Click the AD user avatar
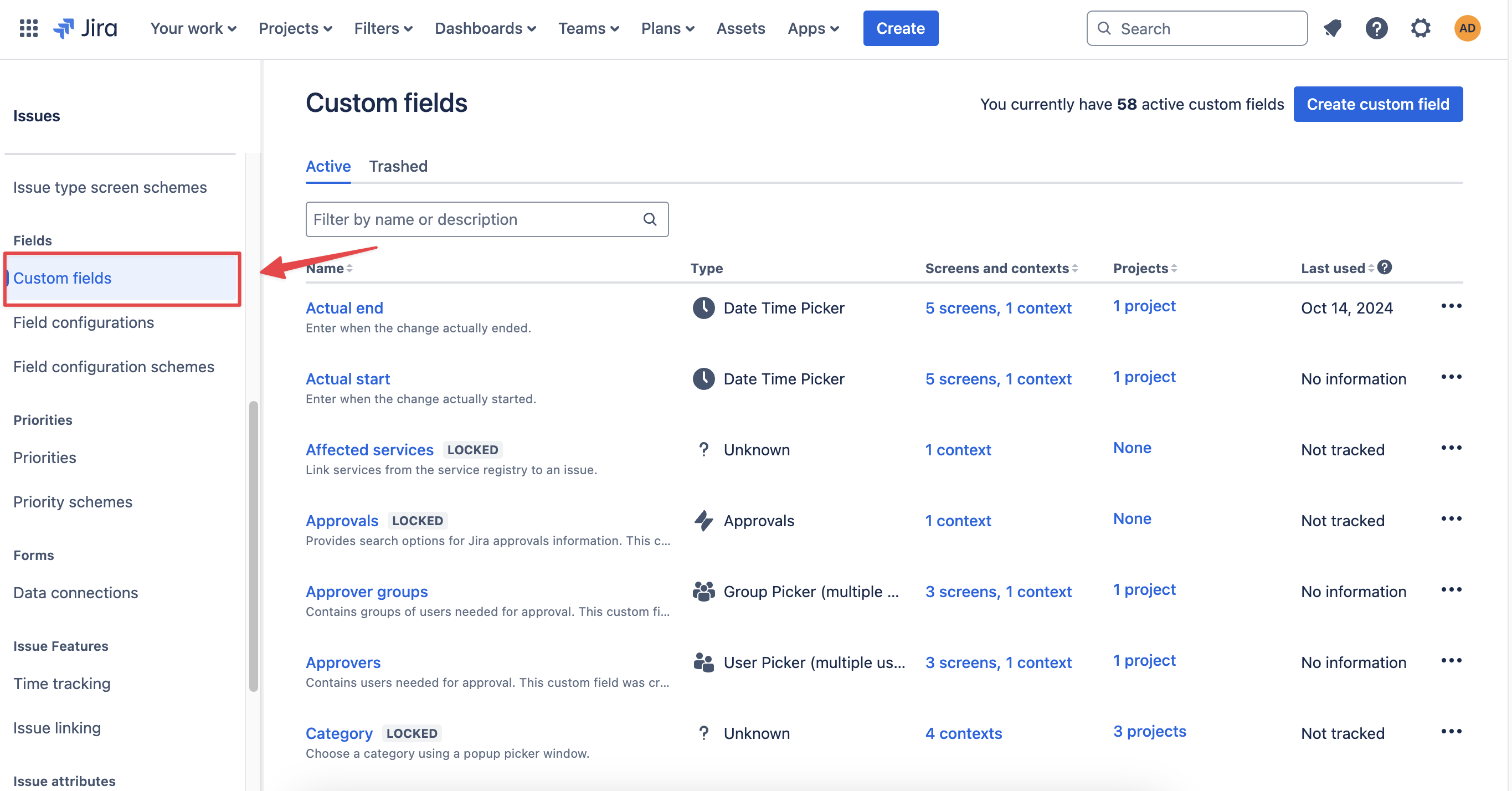The width and height of the screenshot is (1512, 791). 1467,28
